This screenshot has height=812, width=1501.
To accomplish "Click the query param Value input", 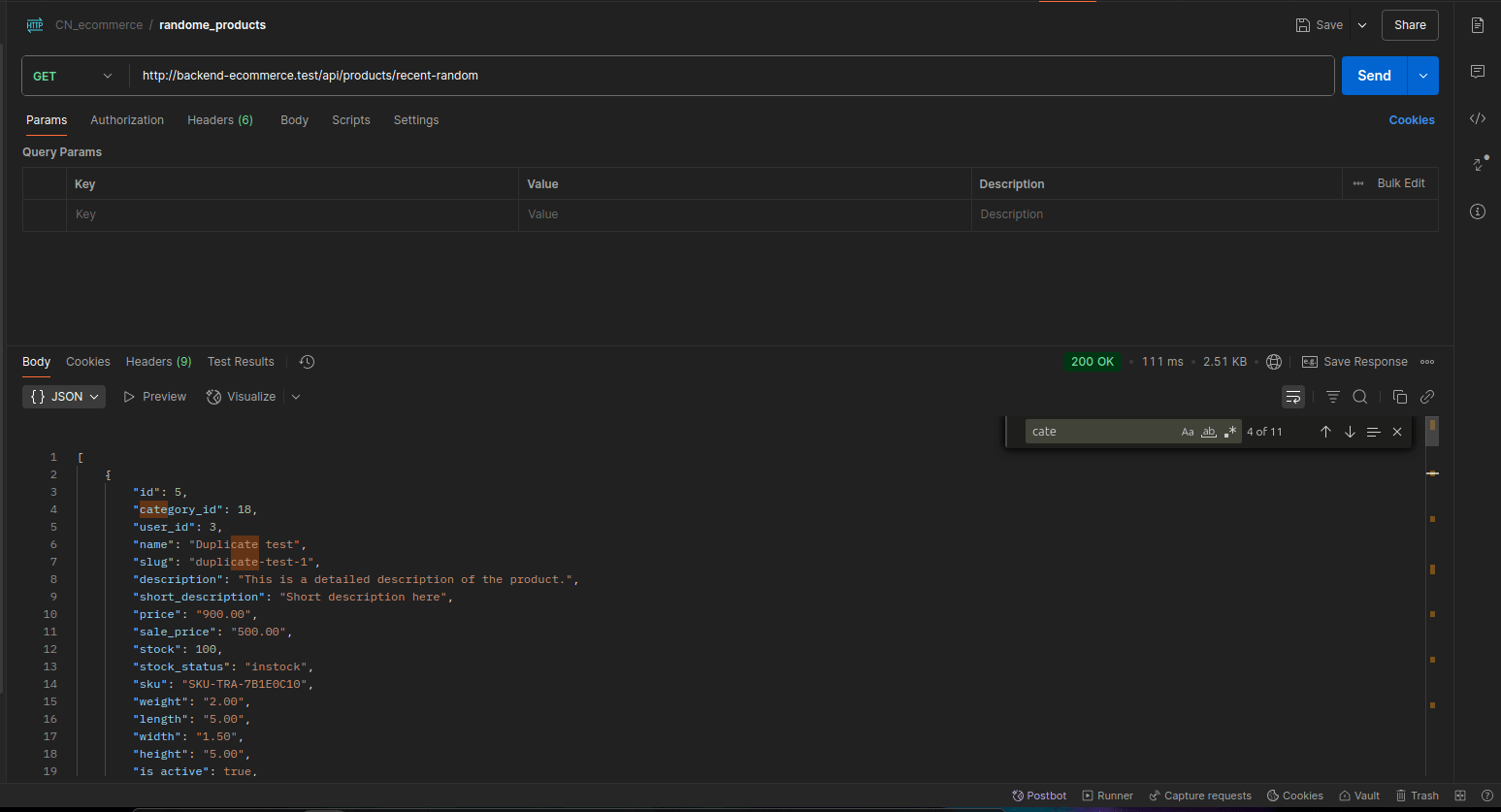I will coord(744,214).
